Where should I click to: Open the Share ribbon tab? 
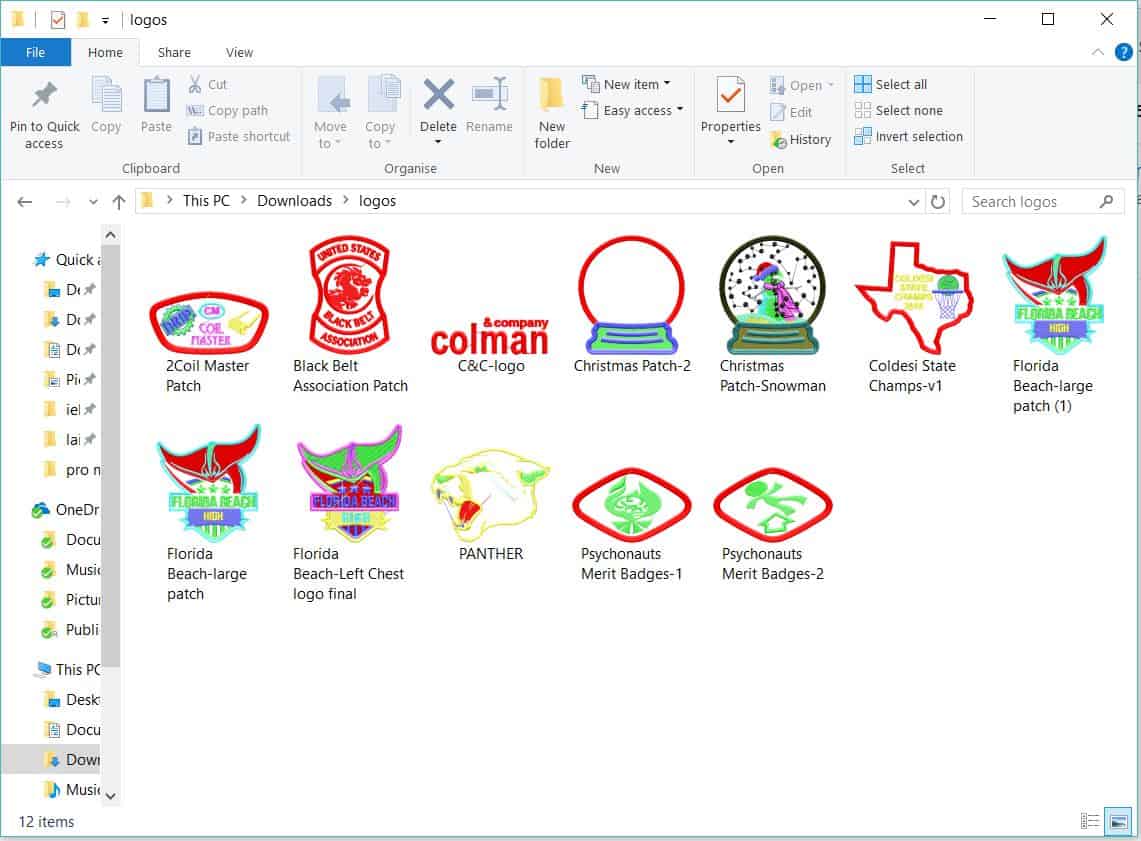click(x=174, y=52)
